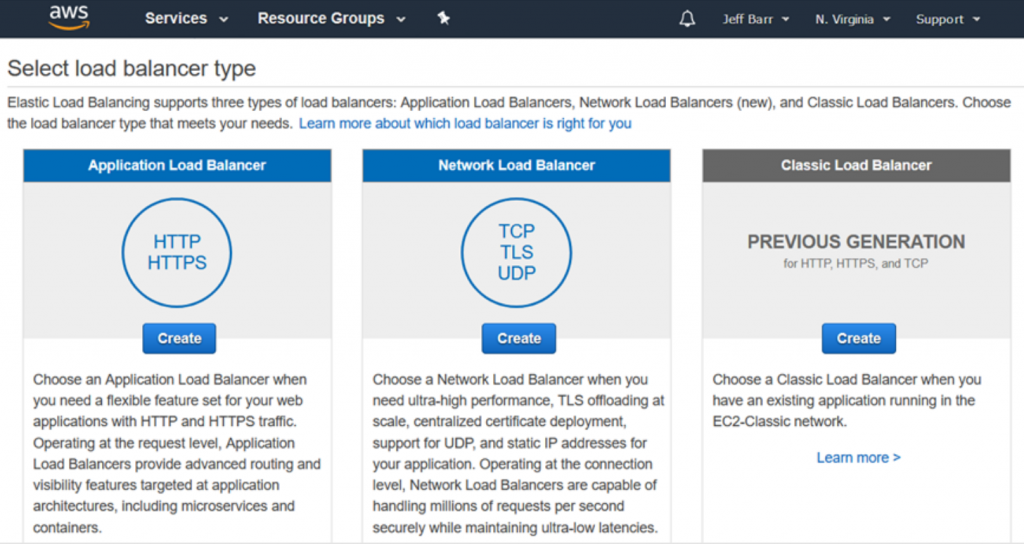The image size is (1024, 544).
Task: Open the notifications bell icon
Action: point(687,18)
